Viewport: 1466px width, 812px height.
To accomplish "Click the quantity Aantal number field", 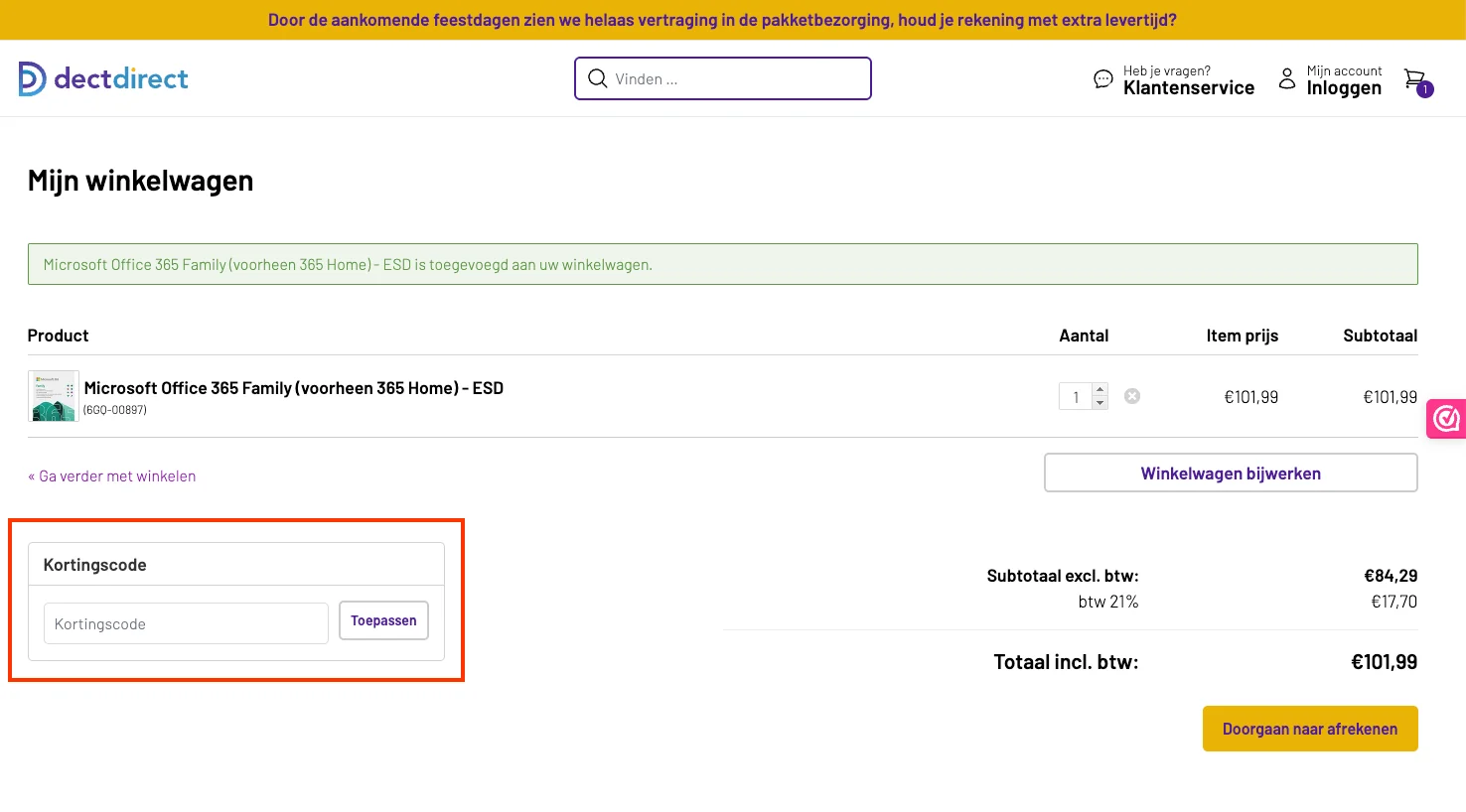I will coord(1076,397).
